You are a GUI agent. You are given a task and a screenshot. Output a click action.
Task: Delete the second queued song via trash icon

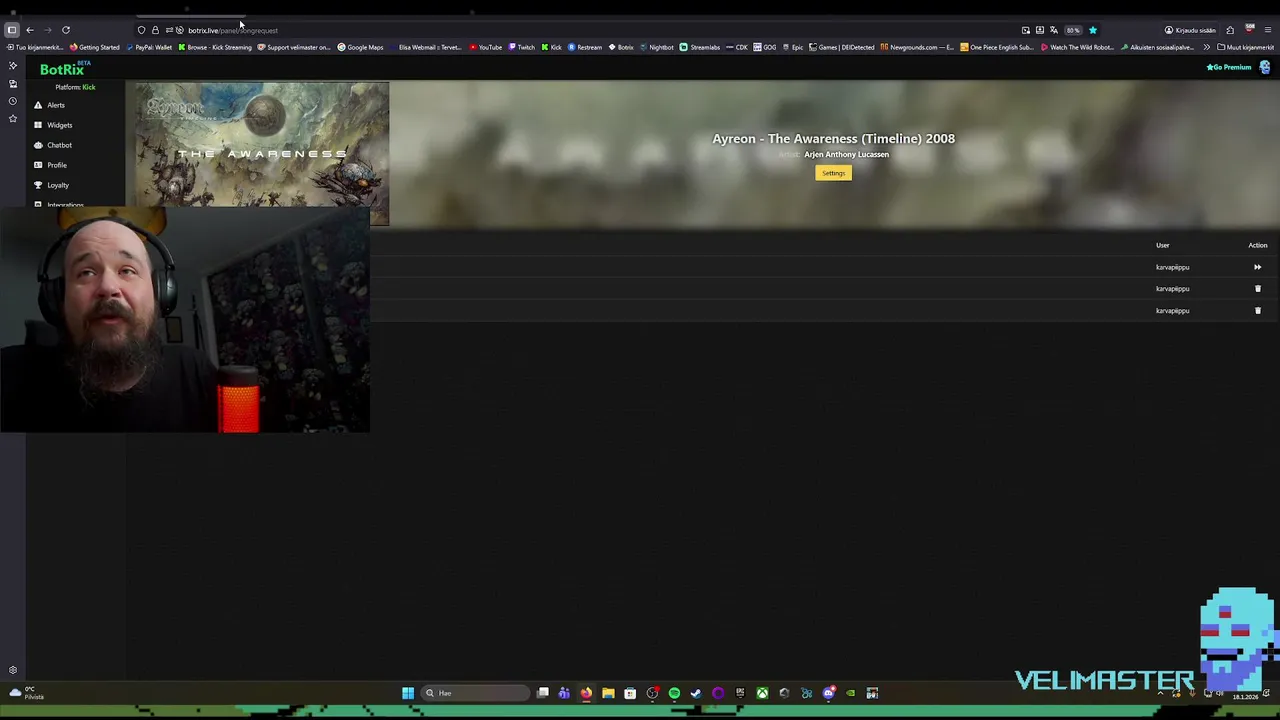[1258, 289]
